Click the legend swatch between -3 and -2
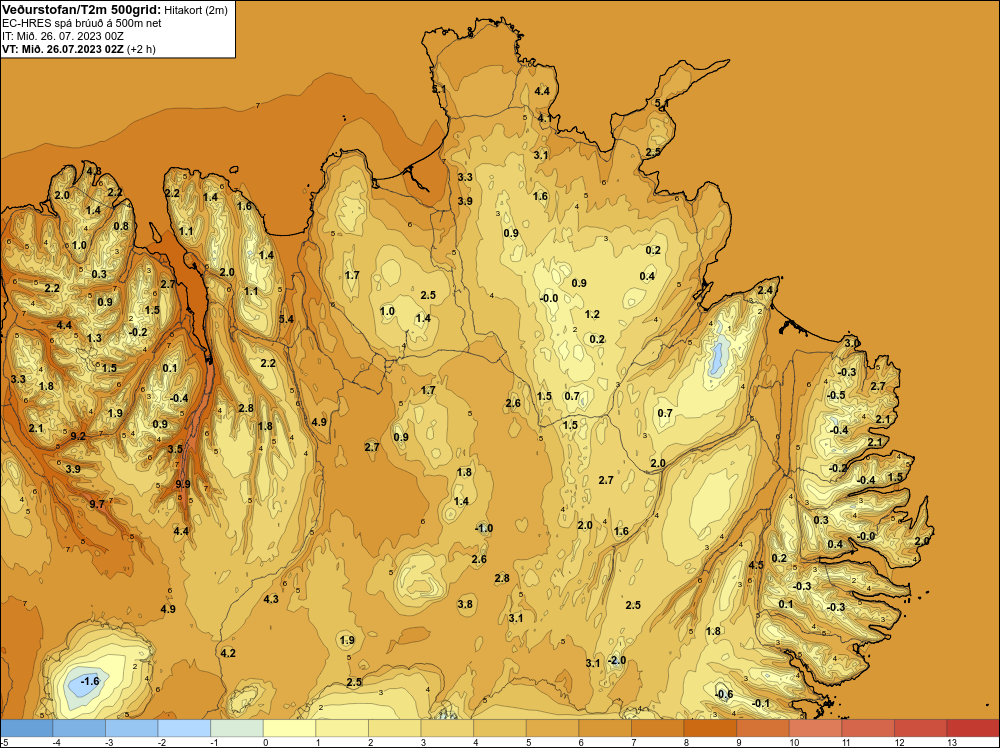This screenshot has height=748, width=1000. pos(131,728)
